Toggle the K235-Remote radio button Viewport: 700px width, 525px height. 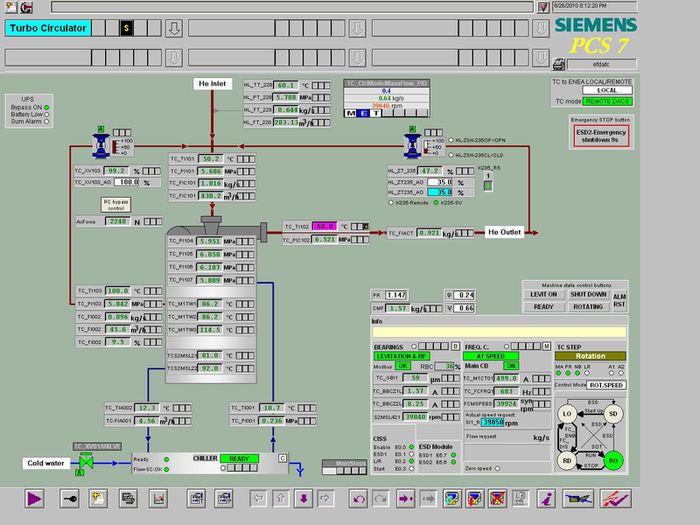pos(391,203)
